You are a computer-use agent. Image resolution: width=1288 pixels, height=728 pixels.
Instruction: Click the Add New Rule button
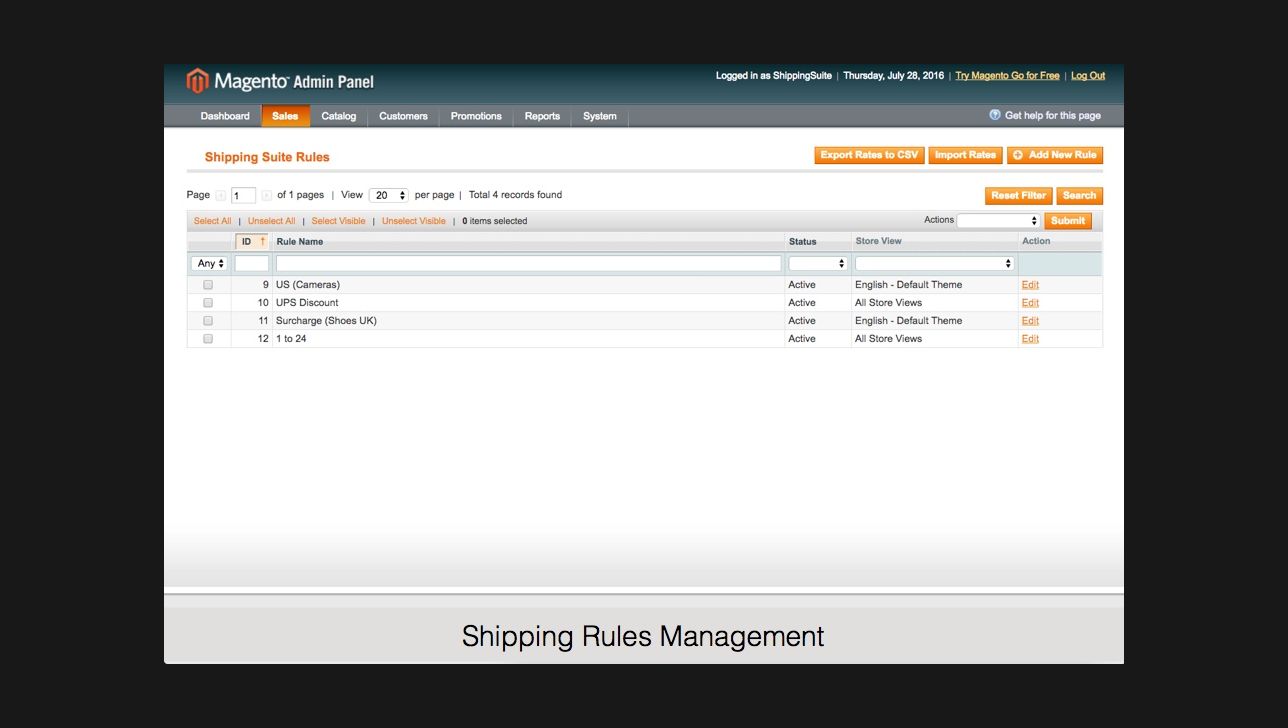click(1055, 155)
